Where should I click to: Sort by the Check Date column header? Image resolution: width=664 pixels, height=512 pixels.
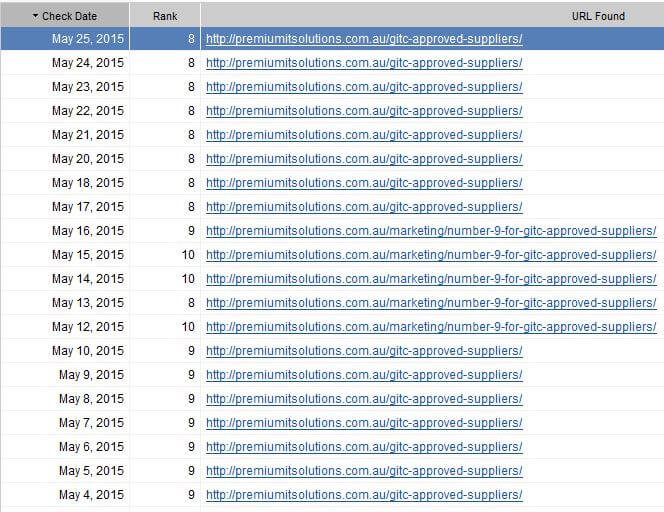[65, 16]
